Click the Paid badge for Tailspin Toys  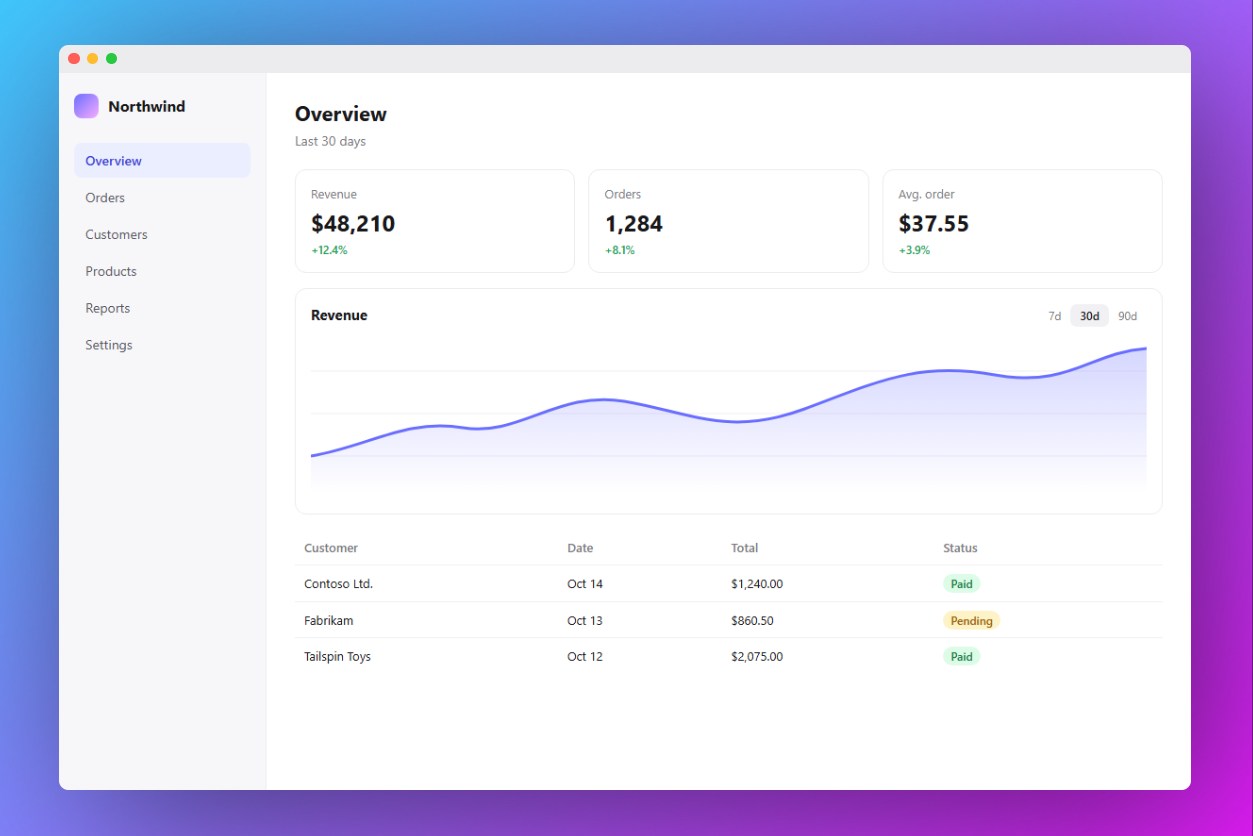pyautogui.click(x=962, y=657)
